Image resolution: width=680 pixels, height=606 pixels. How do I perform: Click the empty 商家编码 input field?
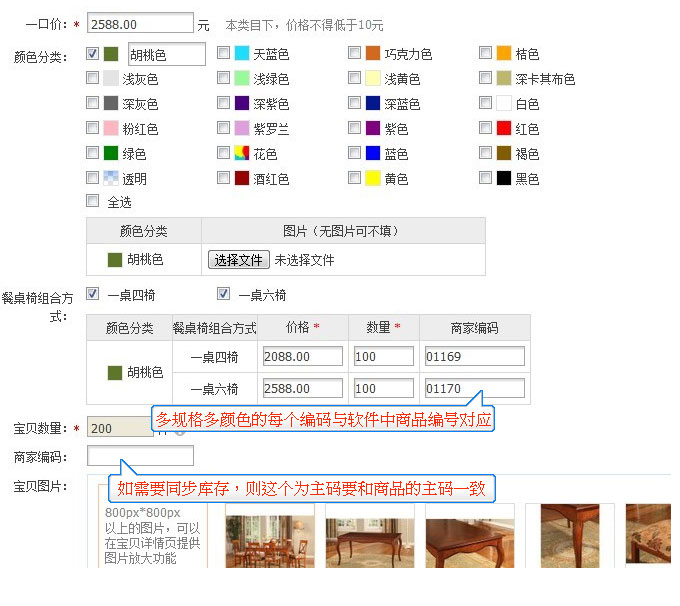141,457
